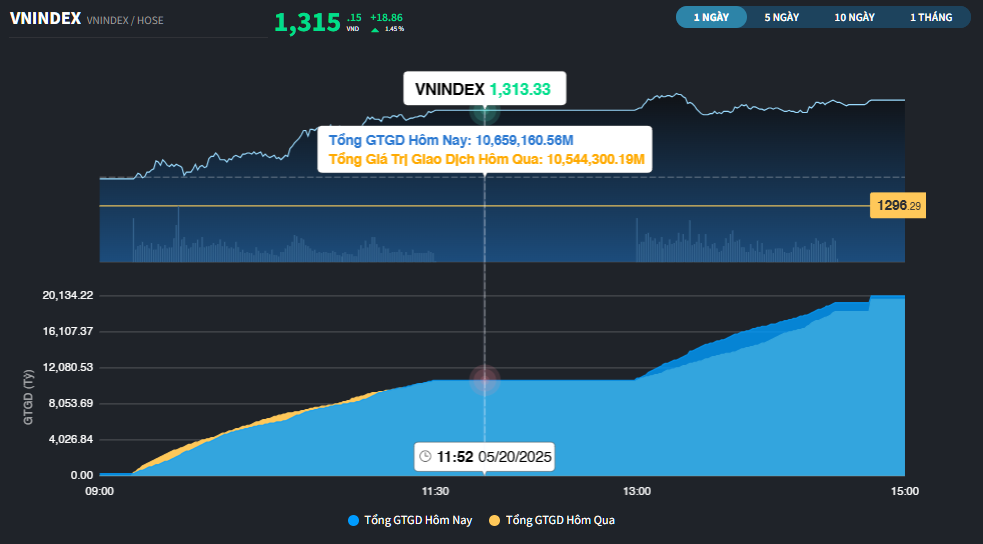Click the green index point marker
The width and height of the screenshot is (983, 544).
[485, 113]
